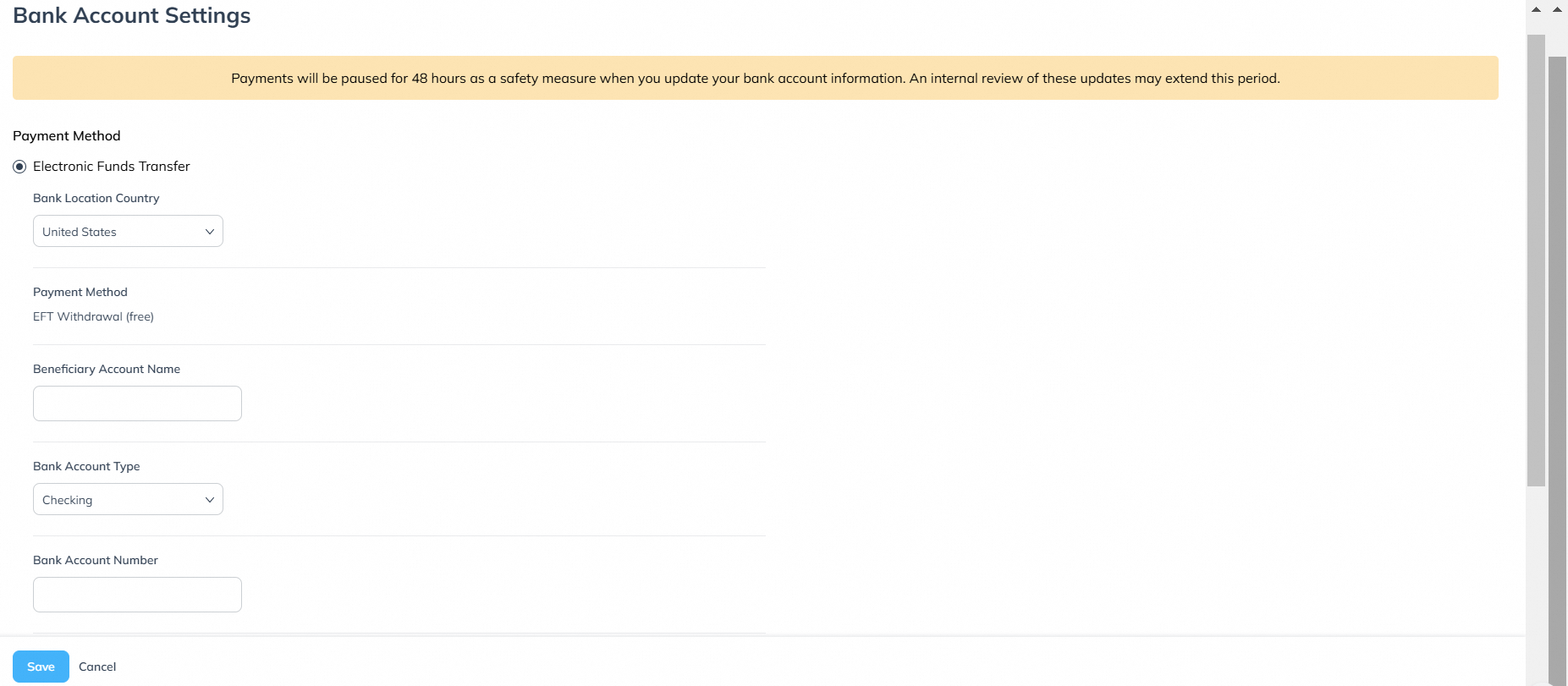Open the Bank Location Country dropdown

[x=128, y=231]
